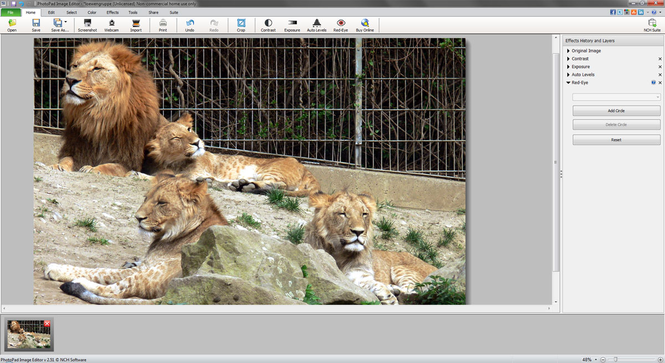Share via the Facebook icon
665x363 pixels.
click(x=613, y=12)
